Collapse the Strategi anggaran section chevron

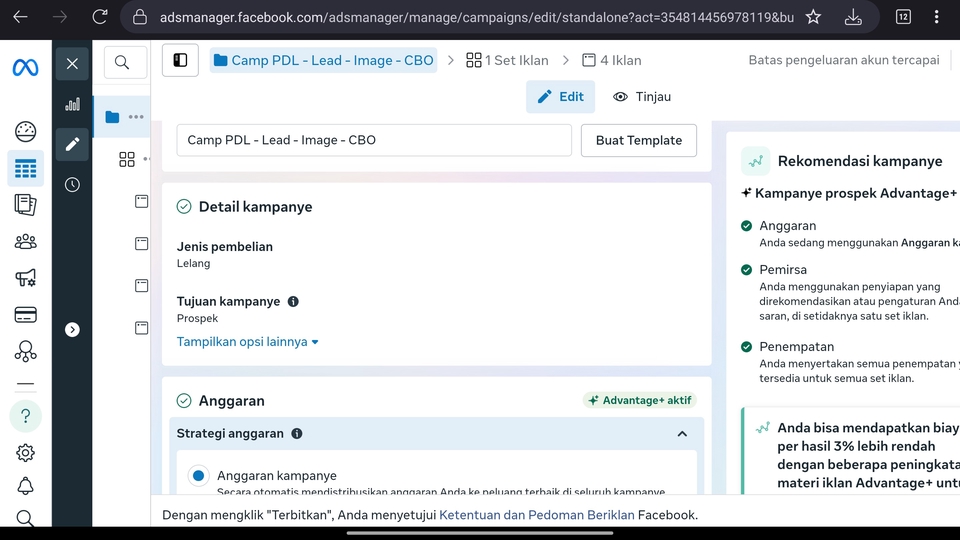[682, 433]
